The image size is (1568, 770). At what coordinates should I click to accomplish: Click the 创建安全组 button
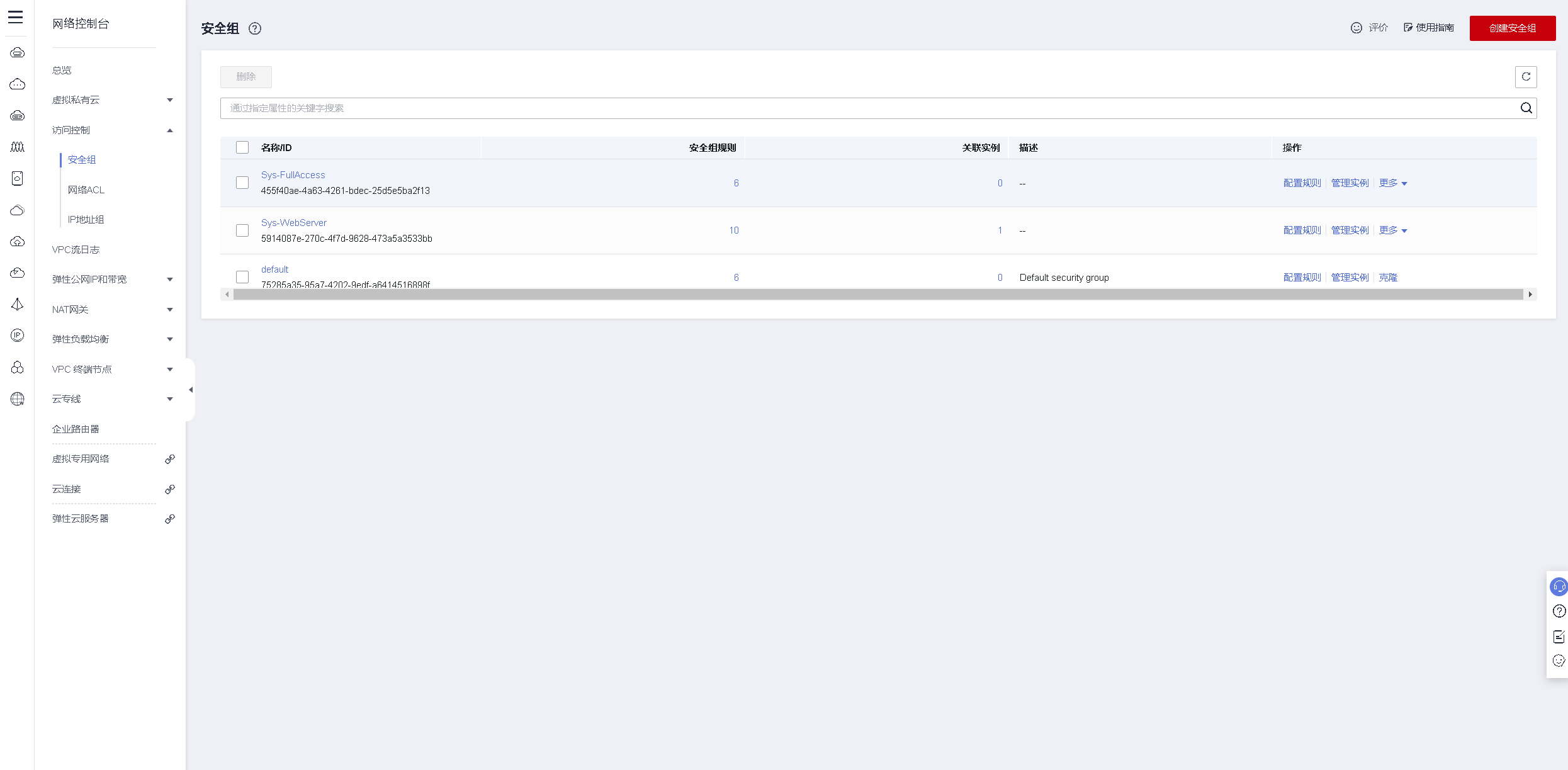[1512, 28]
